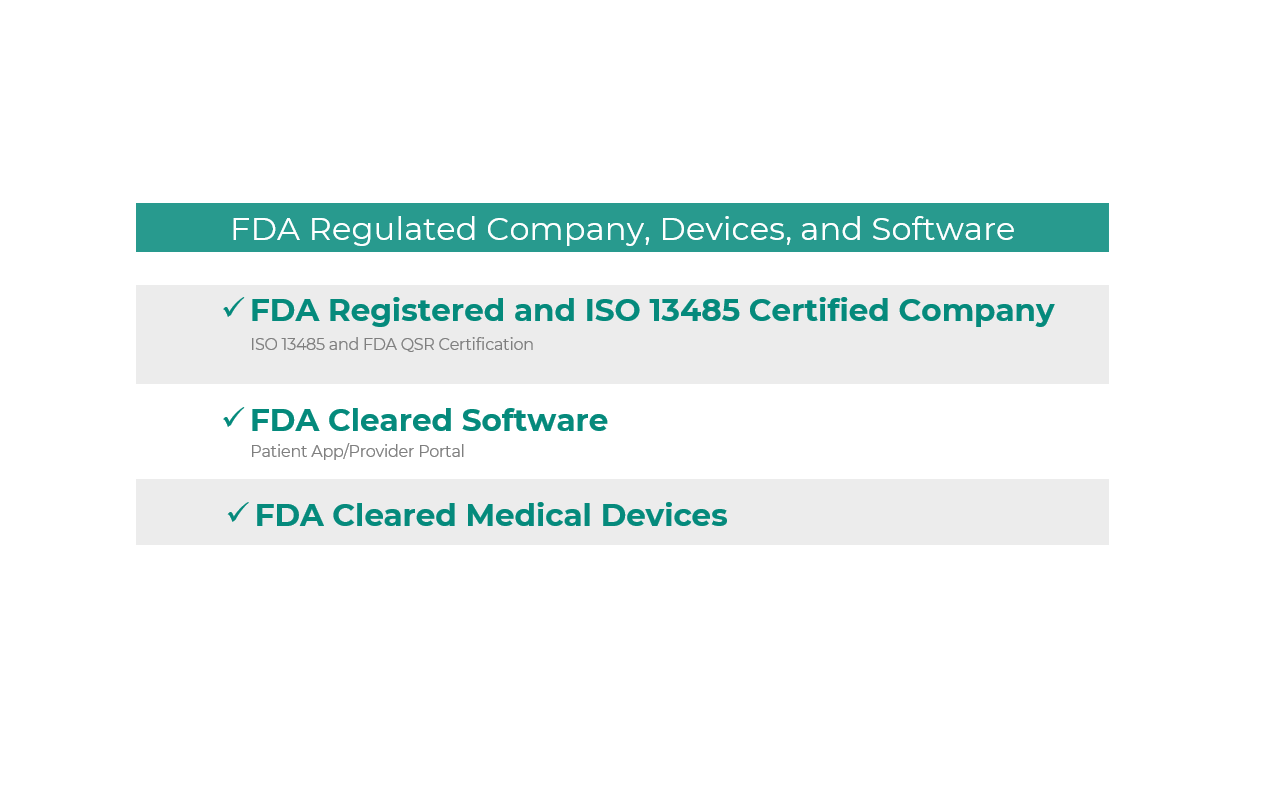The height and width of the screenshot is (800, 1280).
Task: Click "ISO 13485" in the bold green heading
Action: 662,311
